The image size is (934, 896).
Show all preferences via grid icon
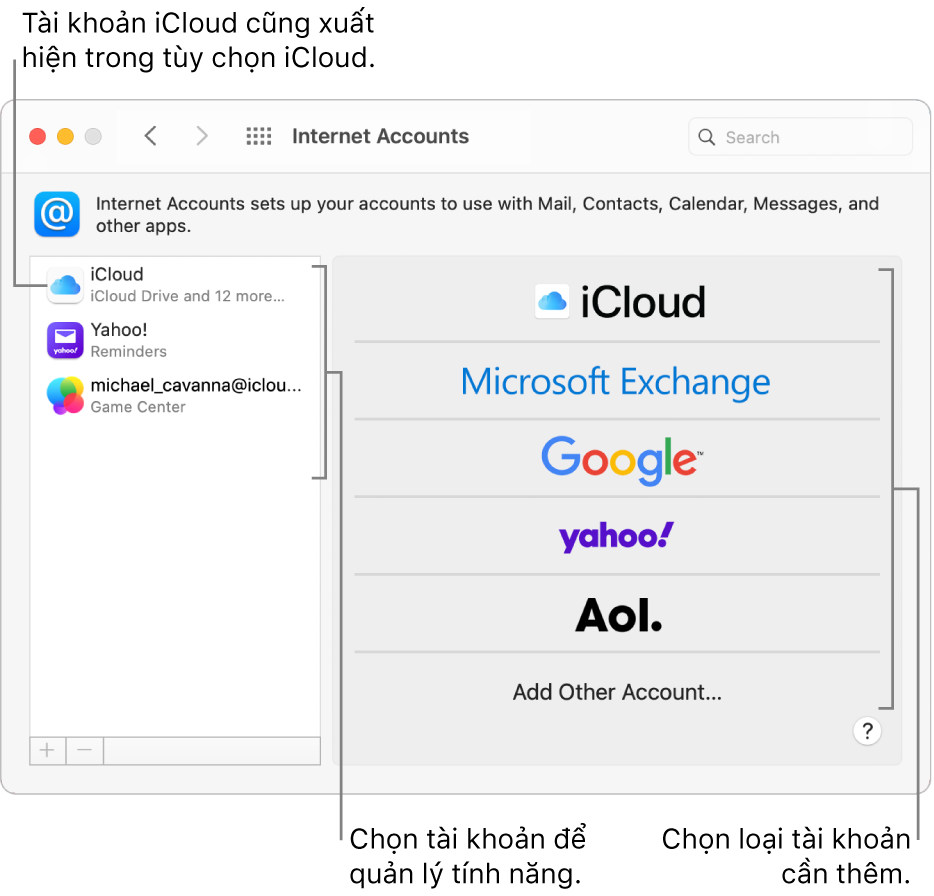[x=259, y=136]
